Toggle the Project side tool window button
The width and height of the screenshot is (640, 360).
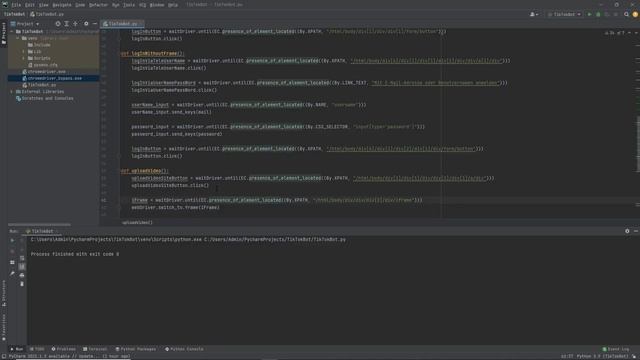click(4, 33)
